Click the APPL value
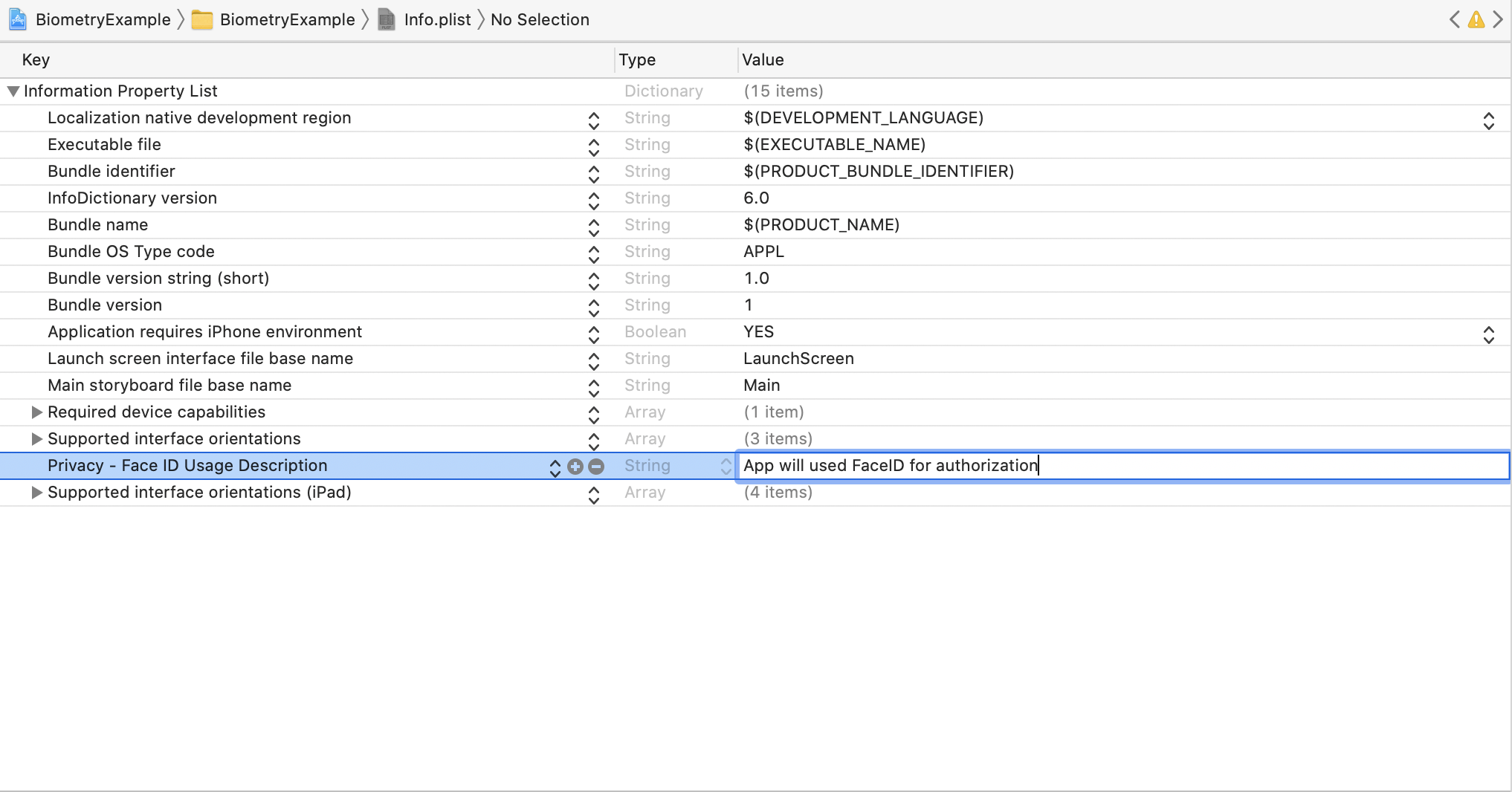 [763, 252]
